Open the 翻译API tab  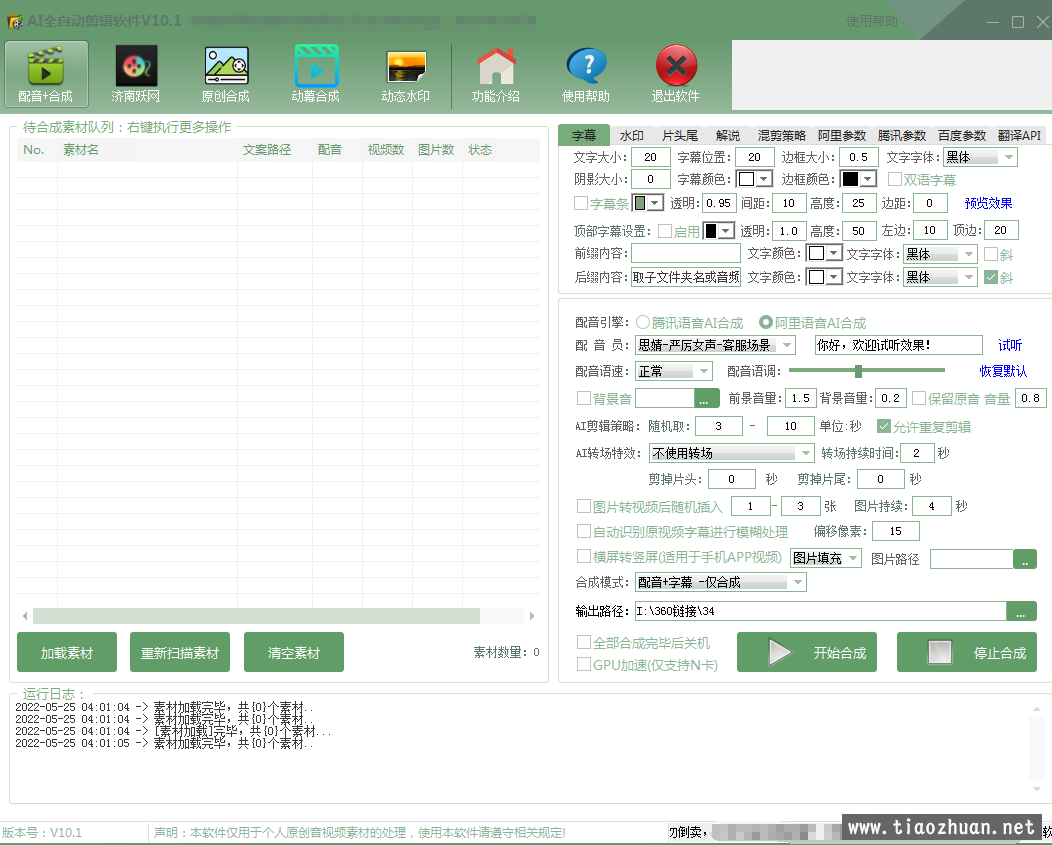1019,136
